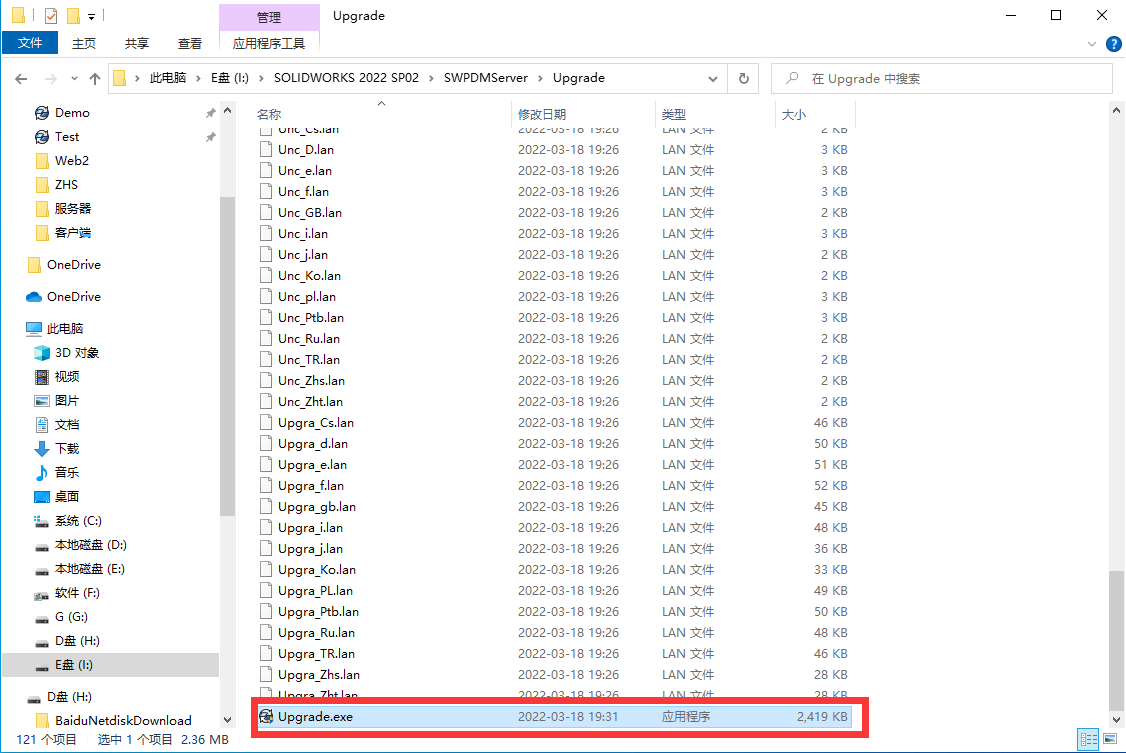Expand the SWPDMServer breadcrumb chevron
The width and height of the screenshot is (1126, 753).
(541, 78)
